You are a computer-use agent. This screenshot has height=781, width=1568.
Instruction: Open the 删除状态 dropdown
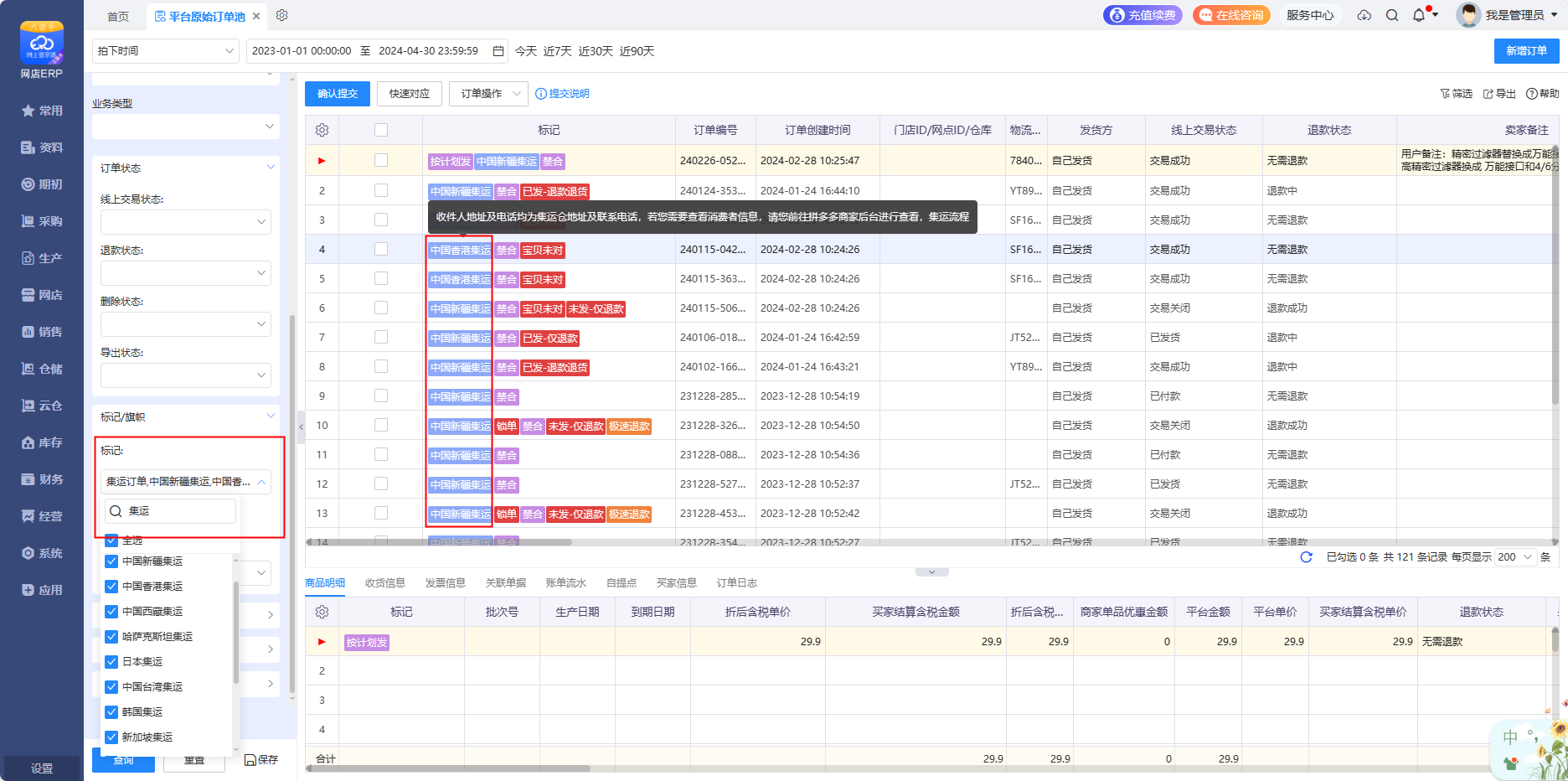point(186,324)
